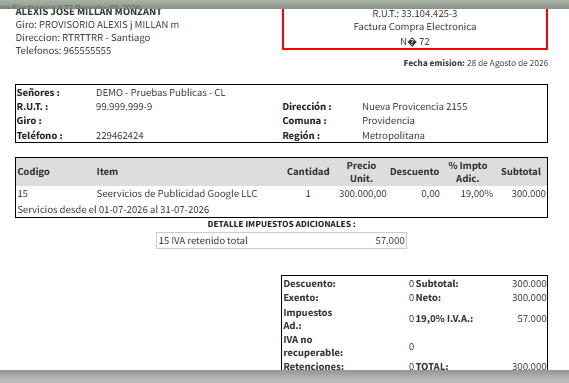Click the unit price 300.000,00 cell

coord(363,194)
